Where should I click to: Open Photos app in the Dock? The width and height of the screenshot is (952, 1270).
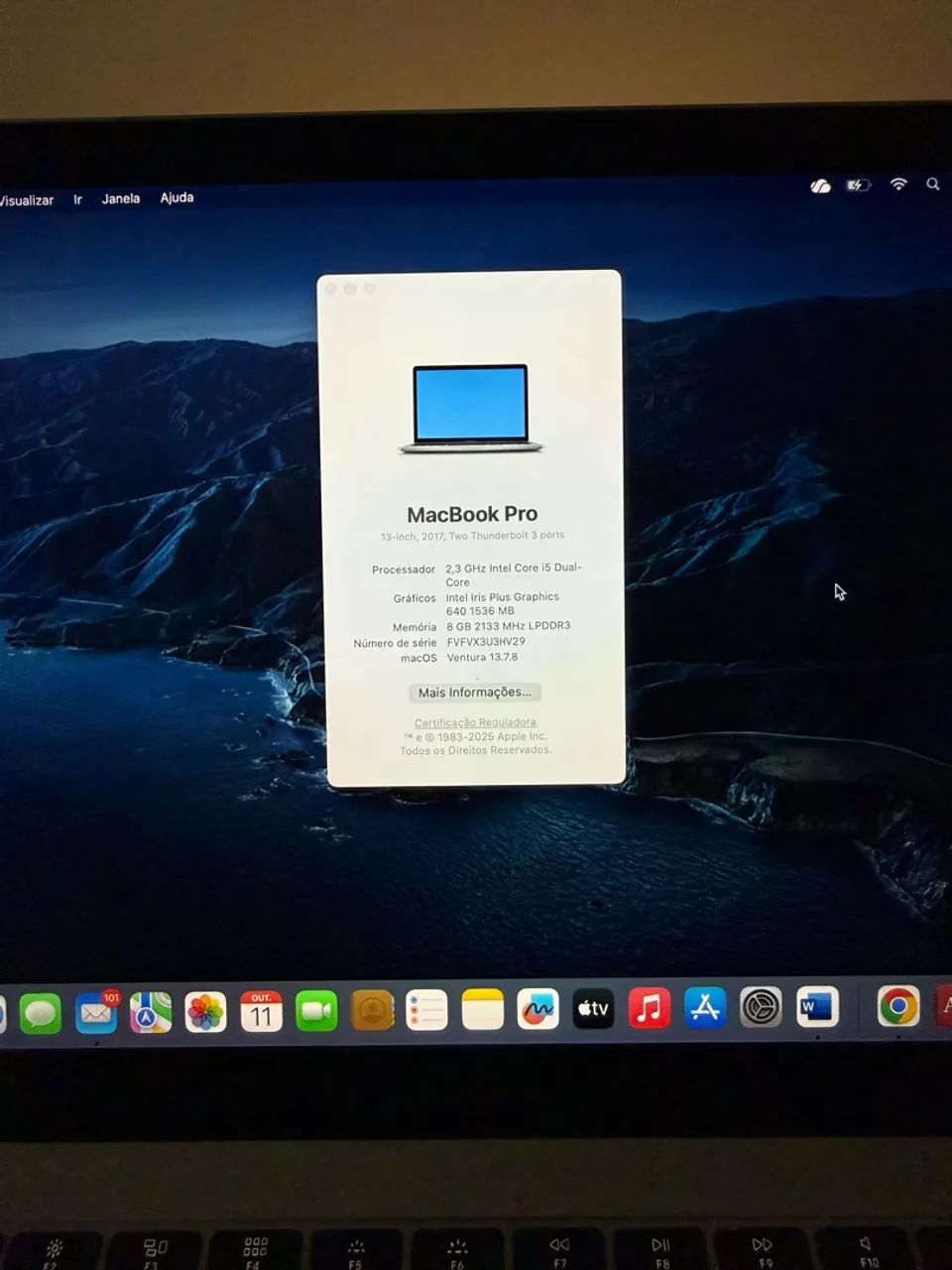[206, 1012]
